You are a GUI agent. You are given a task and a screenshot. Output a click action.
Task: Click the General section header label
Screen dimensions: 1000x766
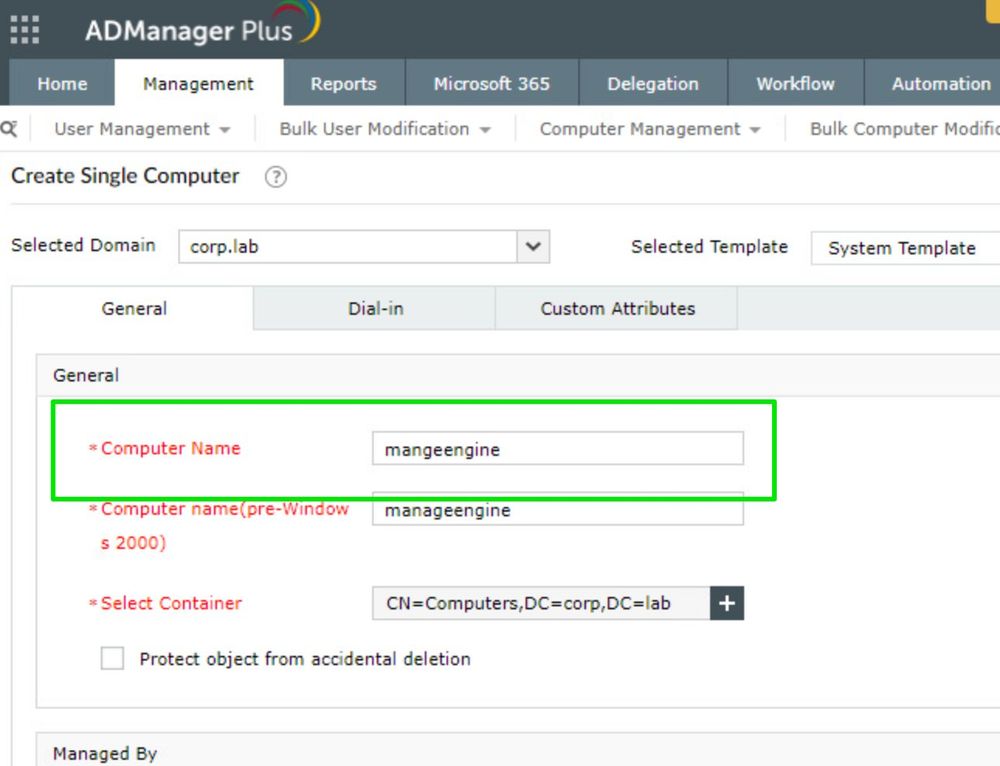point(86,375)
